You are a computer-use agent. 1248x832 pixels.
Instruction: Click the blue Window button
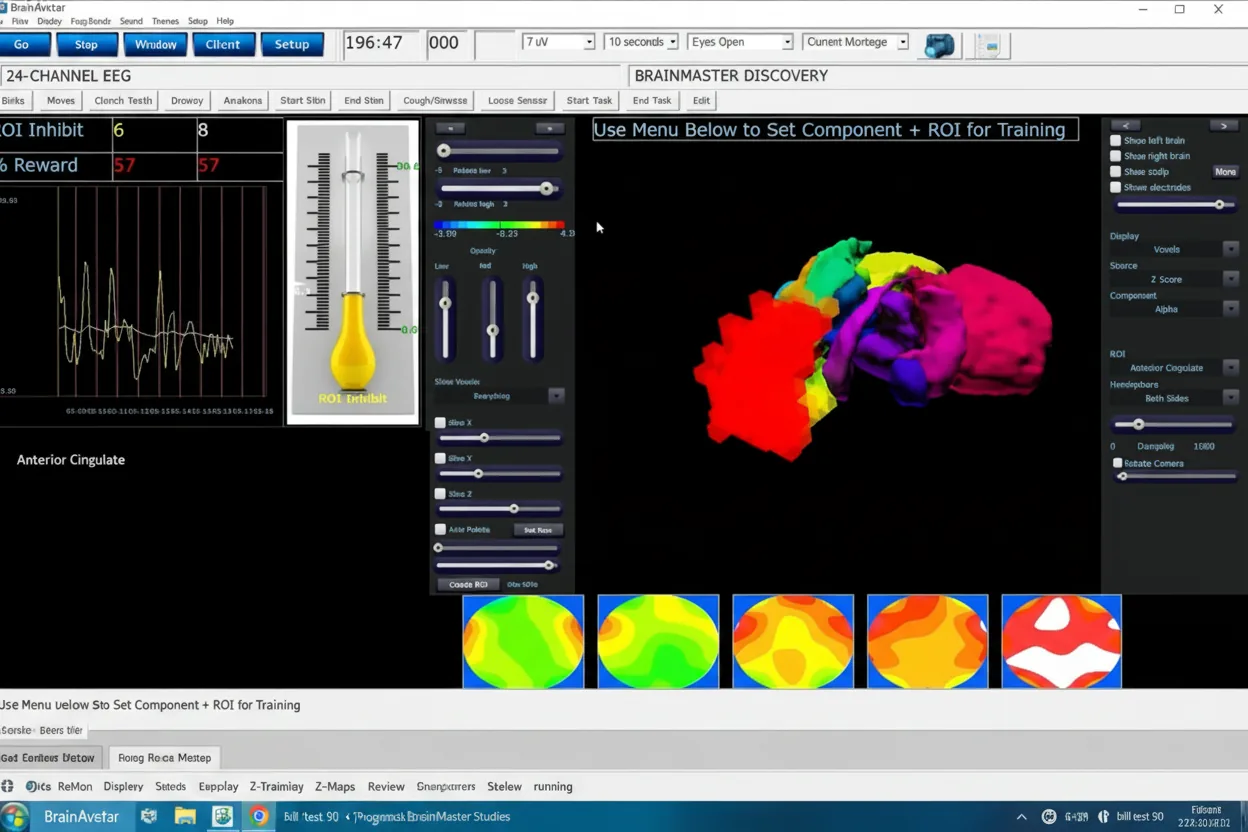point(155,44)
